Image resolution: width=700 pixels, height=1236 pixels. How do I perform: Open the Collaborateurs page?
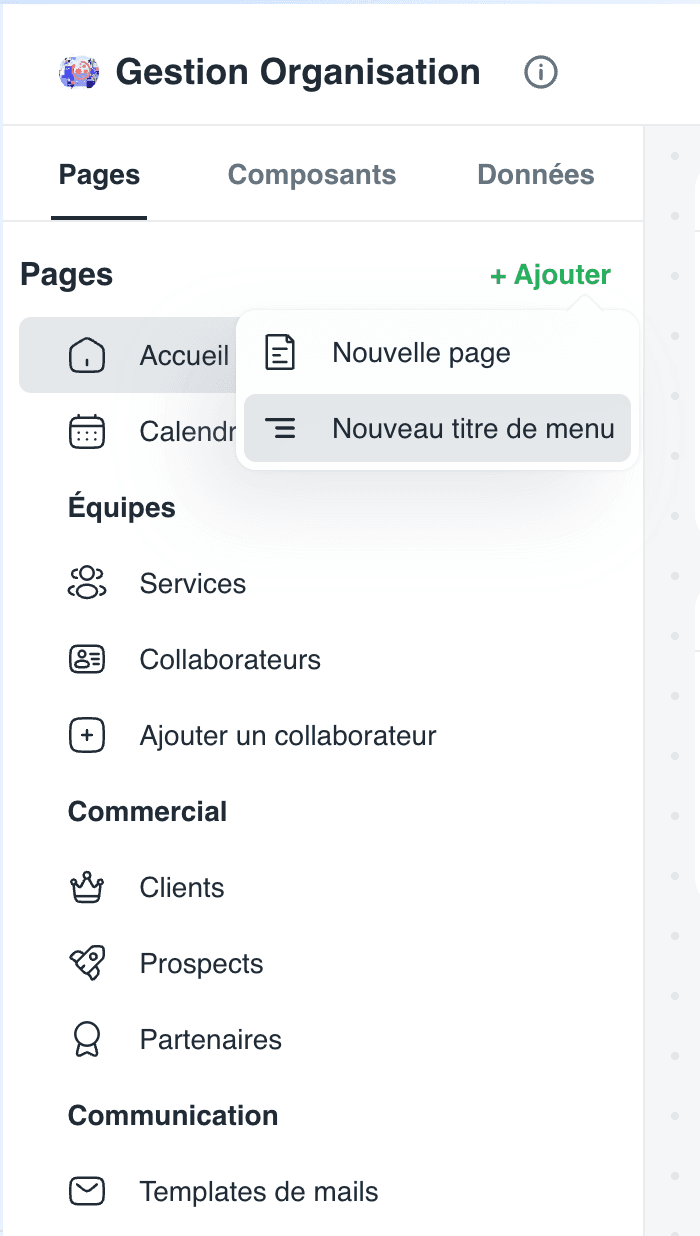pyautogui.click(x=322, y=660)
